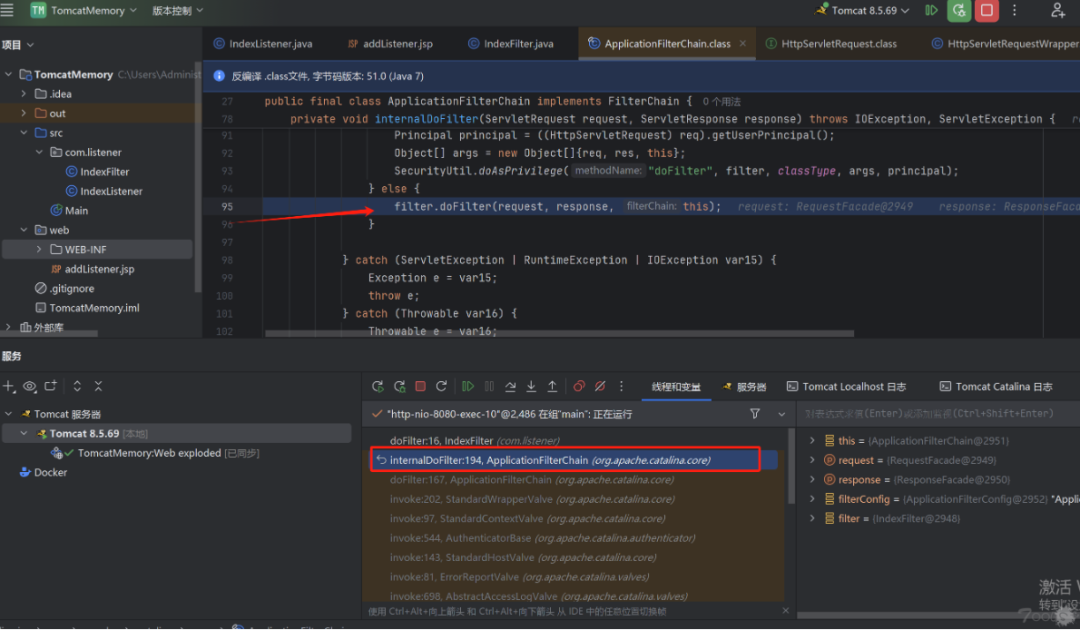The height and width of the screenshot is (630, 1080).
Task: Open addListener.jsp in the project tree
Action: pyautogui.click(x=101, y=269)
